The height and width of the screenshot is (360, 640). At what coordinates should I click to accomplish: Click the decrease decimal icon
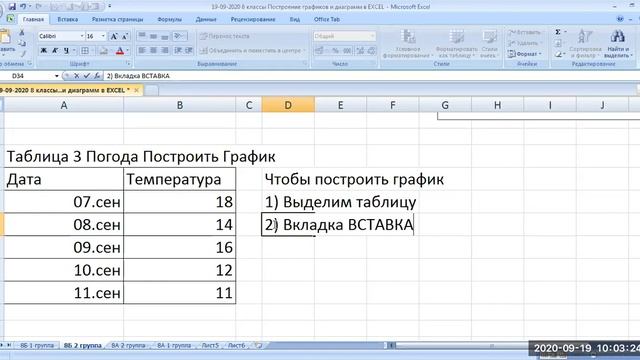371,51
